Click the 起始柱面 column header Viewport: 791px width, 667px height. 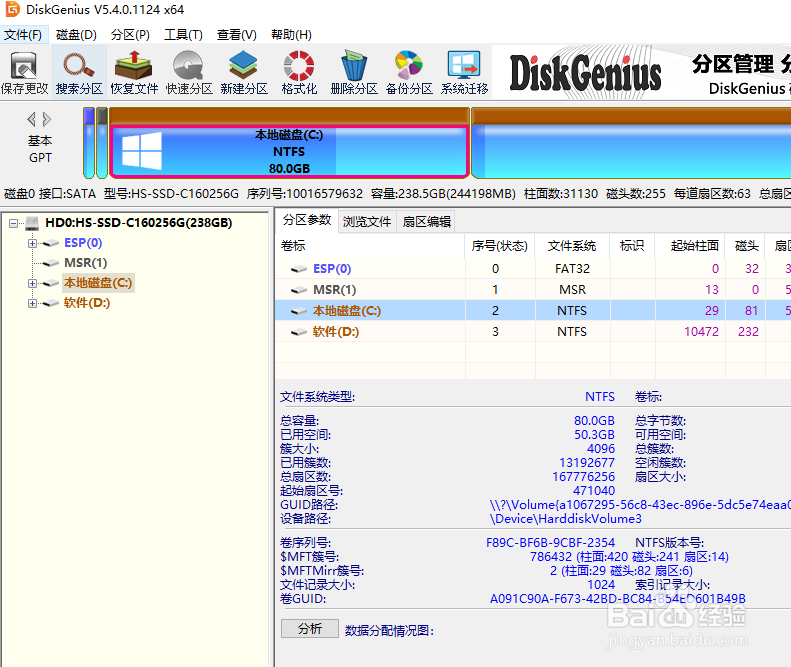(690, 246)
